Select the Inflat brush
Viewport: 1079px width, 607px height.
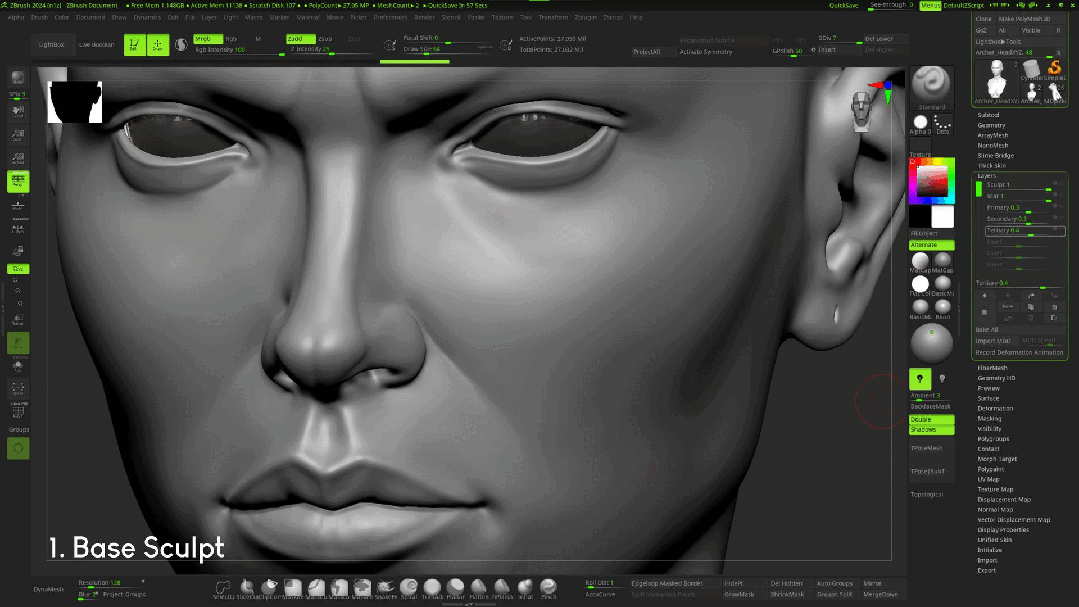tap(525, 588)
